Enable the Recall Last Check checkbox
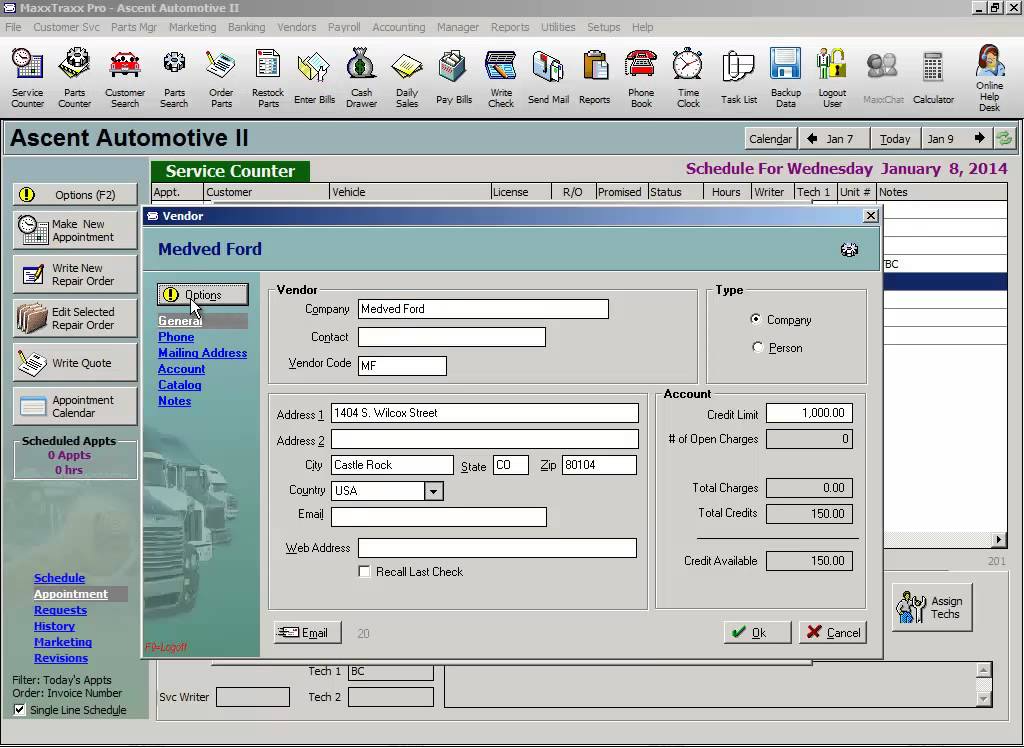The width and height of the screenshot is (1024, 748). point(365,572)
